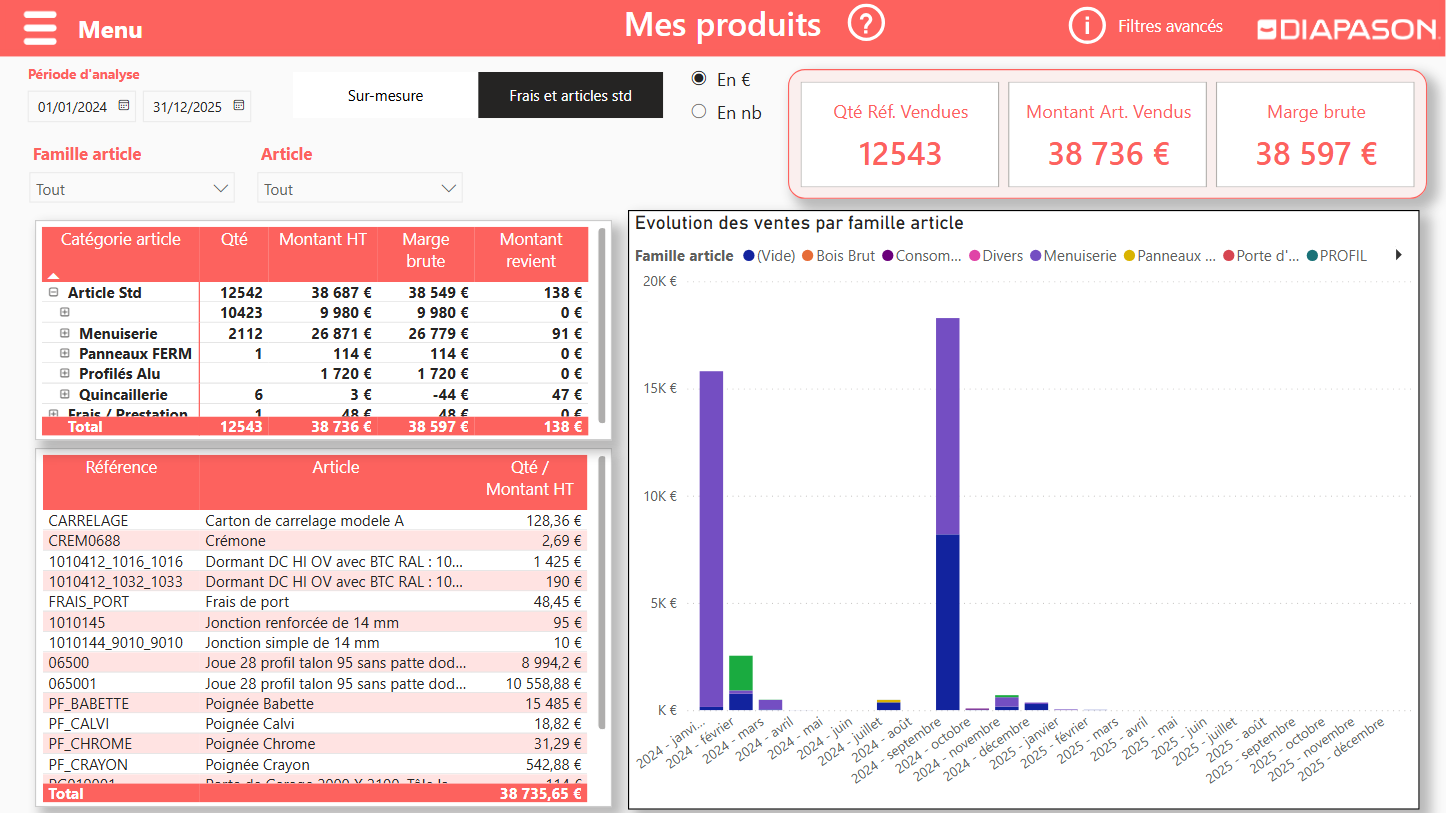Expand the Quincaillerie category row
Viewport: 1446px width, 813px height.
click(x=65, y=395)
